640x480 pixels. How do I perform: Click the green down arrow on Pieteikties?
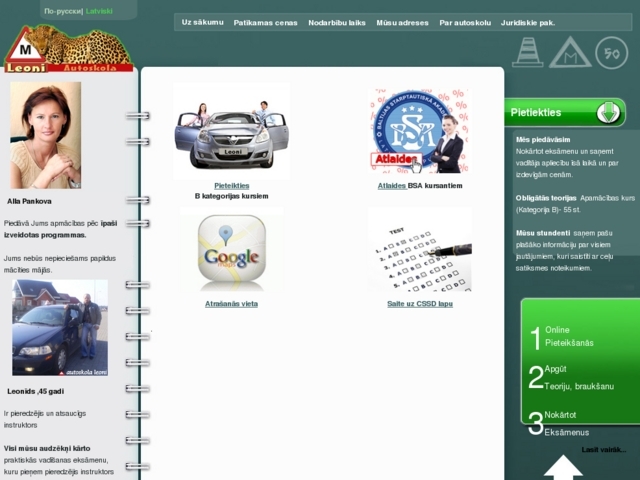[x=609, y=113]
